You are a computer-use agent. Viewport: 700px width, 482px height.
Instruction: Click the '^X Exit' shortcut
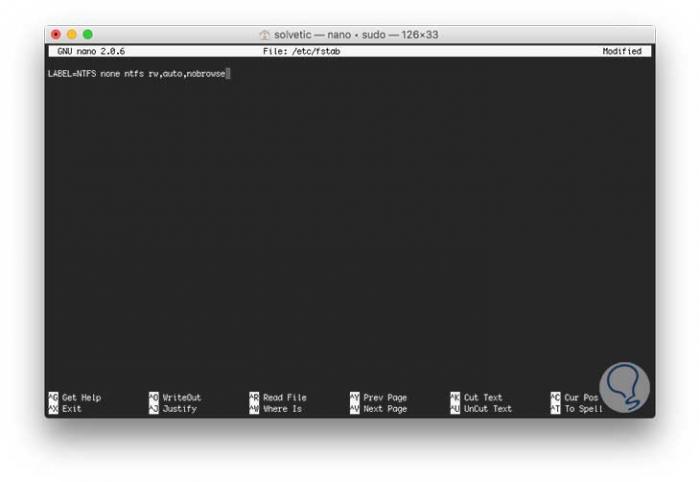pos(65,409)
